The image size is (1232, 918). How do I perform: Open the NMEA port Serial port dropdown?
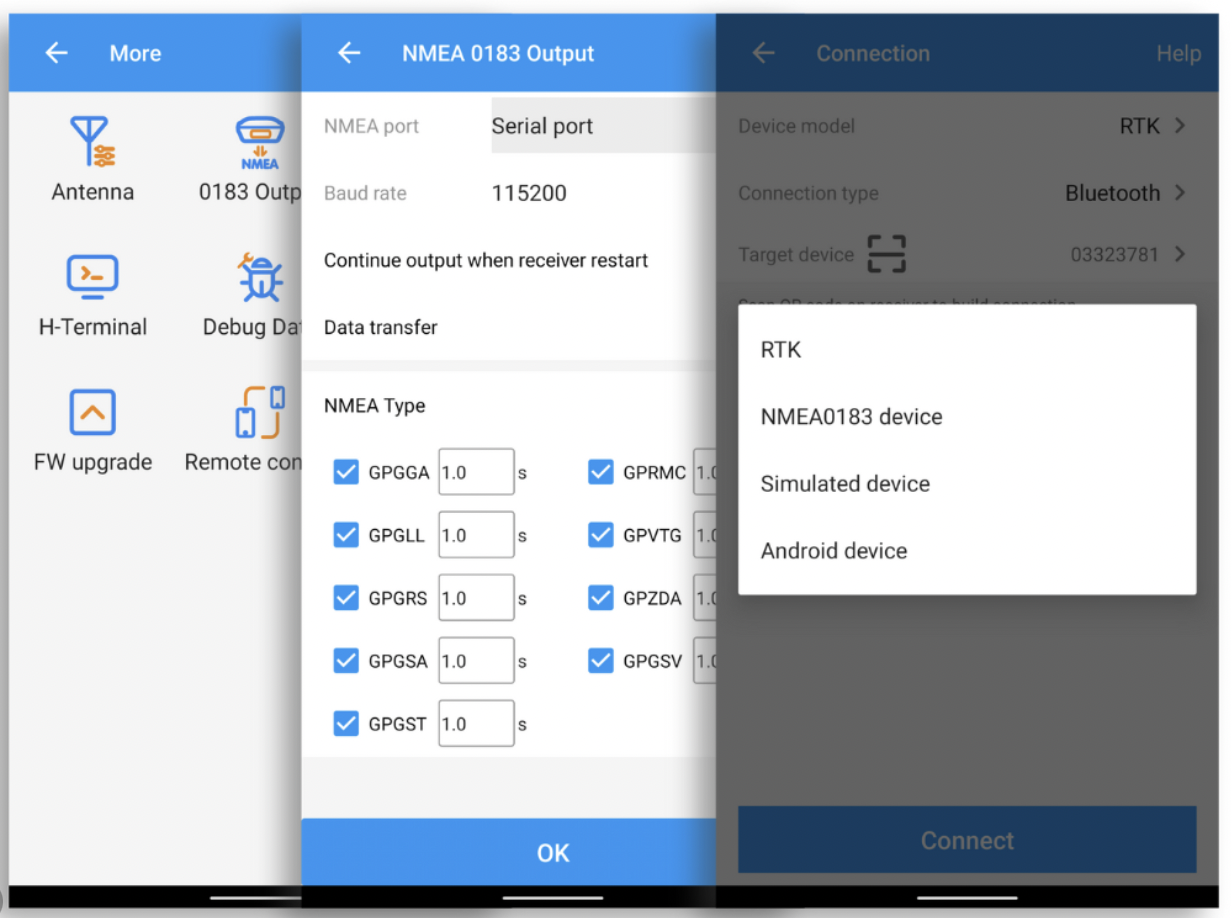click(602, 126)
